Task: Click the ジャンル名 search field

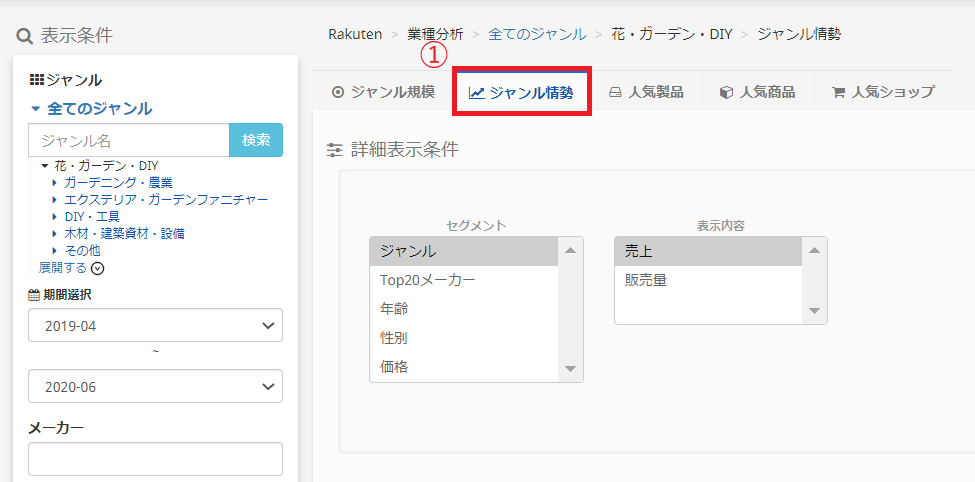Action: coord(129,140)
